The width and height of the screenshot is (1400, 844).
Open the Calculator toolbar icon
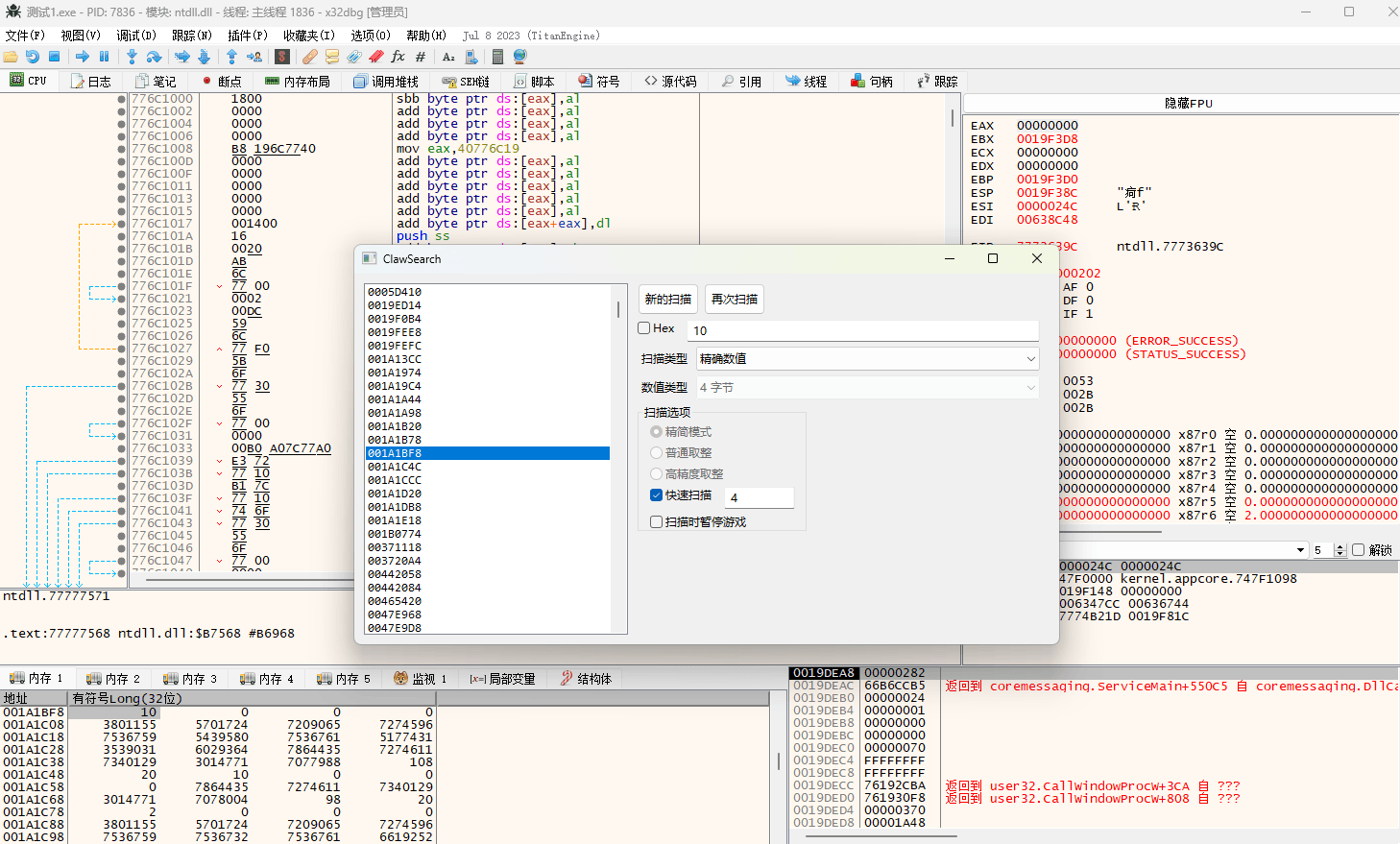tap(498, 57)
